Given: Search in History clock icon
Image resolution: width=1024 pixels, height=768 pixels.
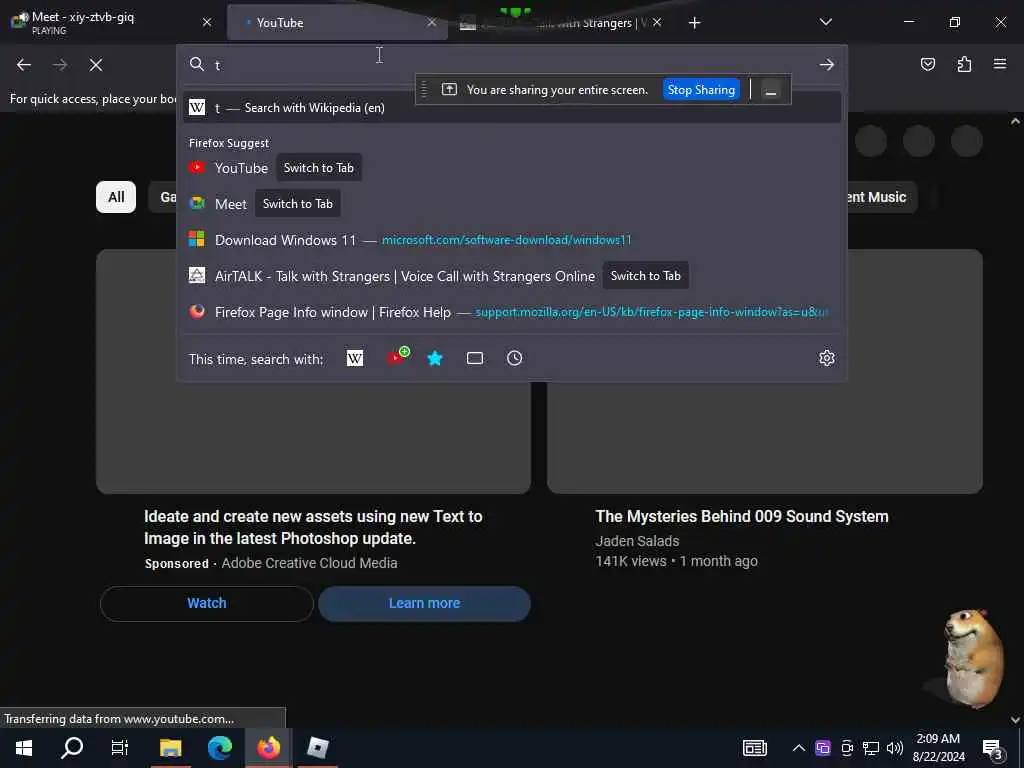Looking at the screenshot, I should pos(515,359).
